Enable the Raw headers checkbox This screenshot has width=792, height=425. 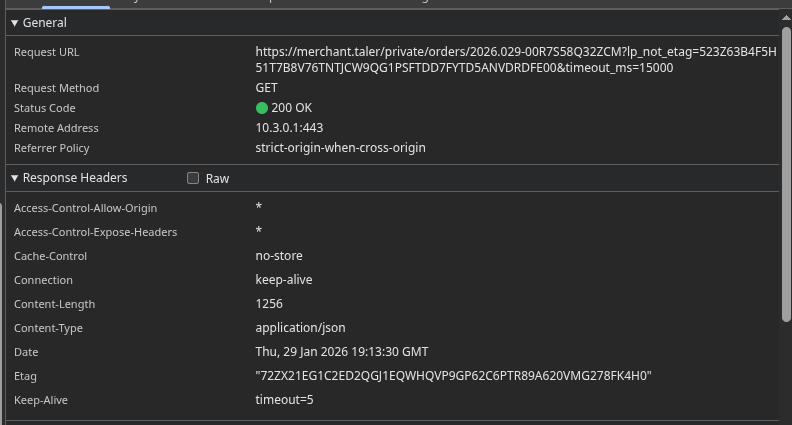tap(193, 178)
